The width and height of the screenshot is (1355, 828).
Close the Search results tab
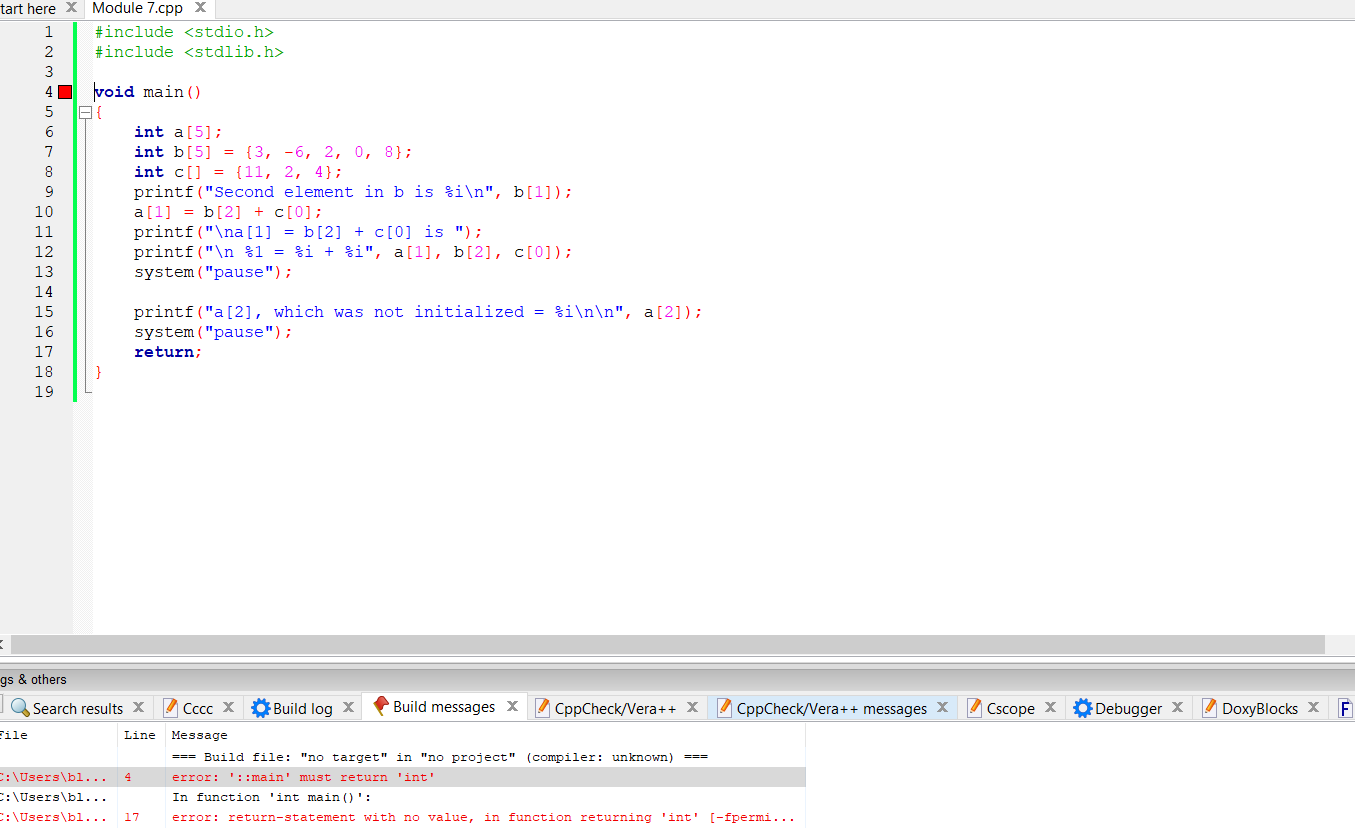click(x=138, y=707)
